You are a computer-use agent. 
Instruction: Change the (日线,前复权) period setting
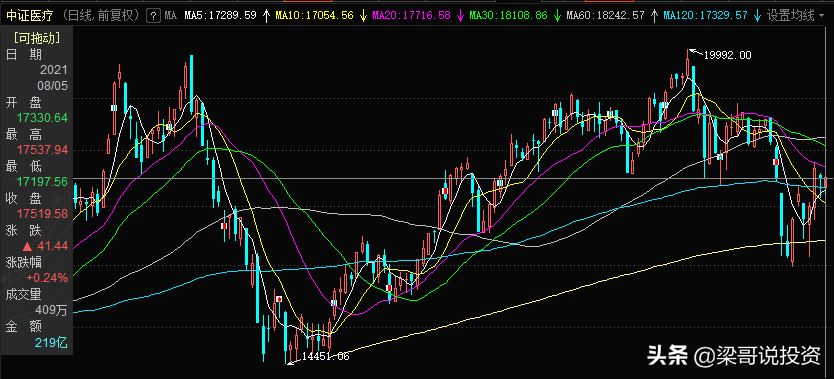pos(102,15)
